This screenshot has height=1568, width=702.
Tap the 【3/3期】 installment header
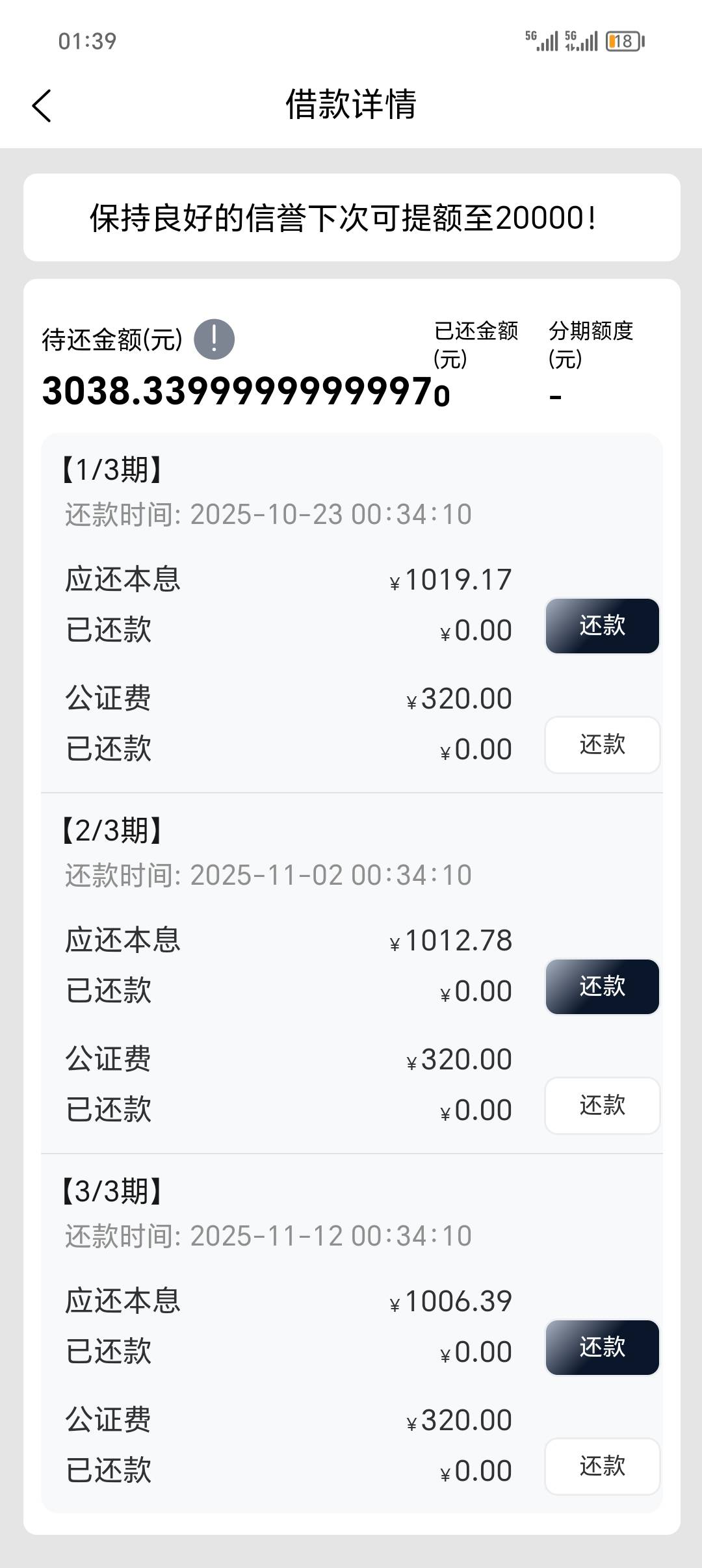pos(112,1191)
